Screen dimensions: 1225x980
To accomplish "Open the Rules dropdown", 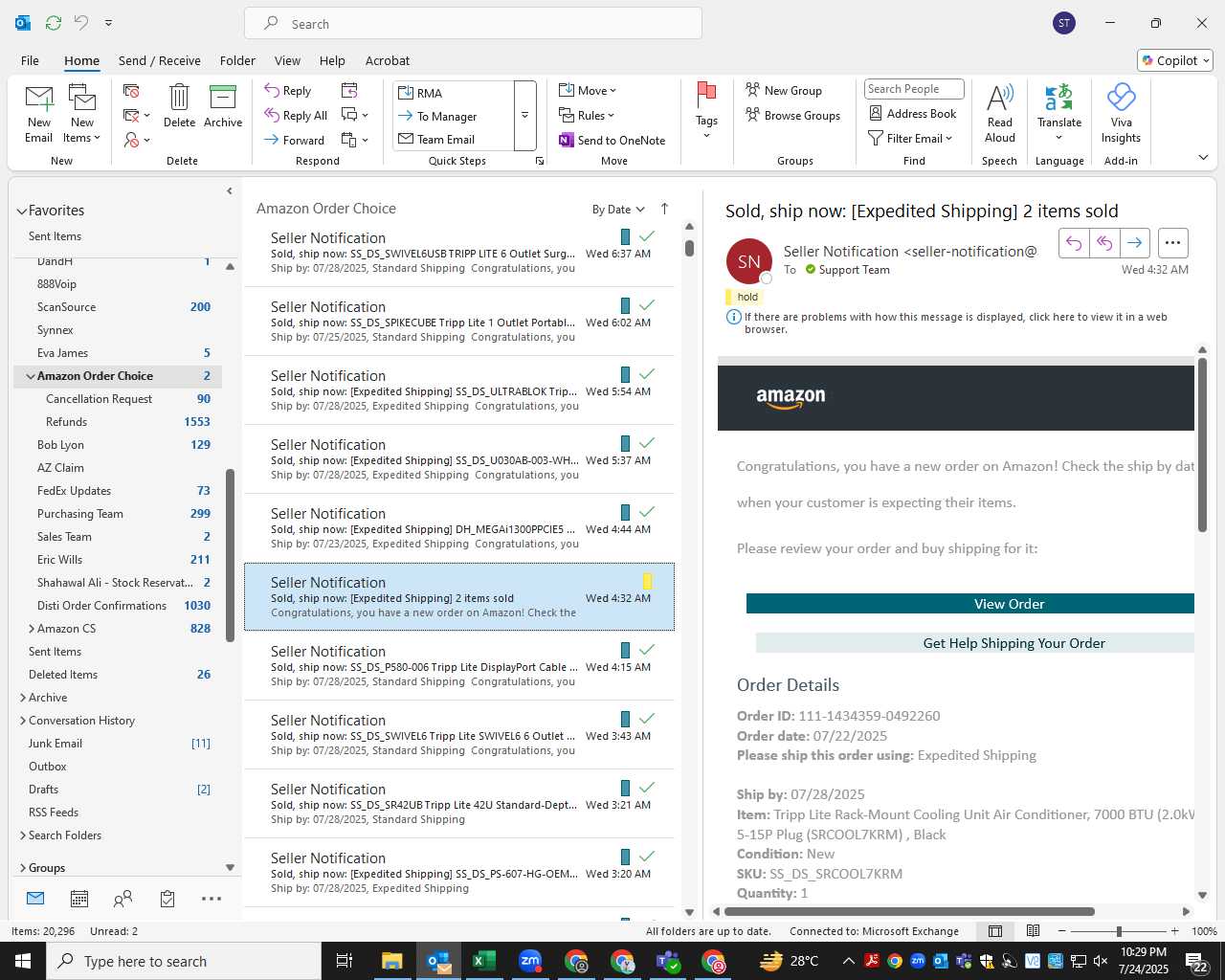I will pos(587,116).
